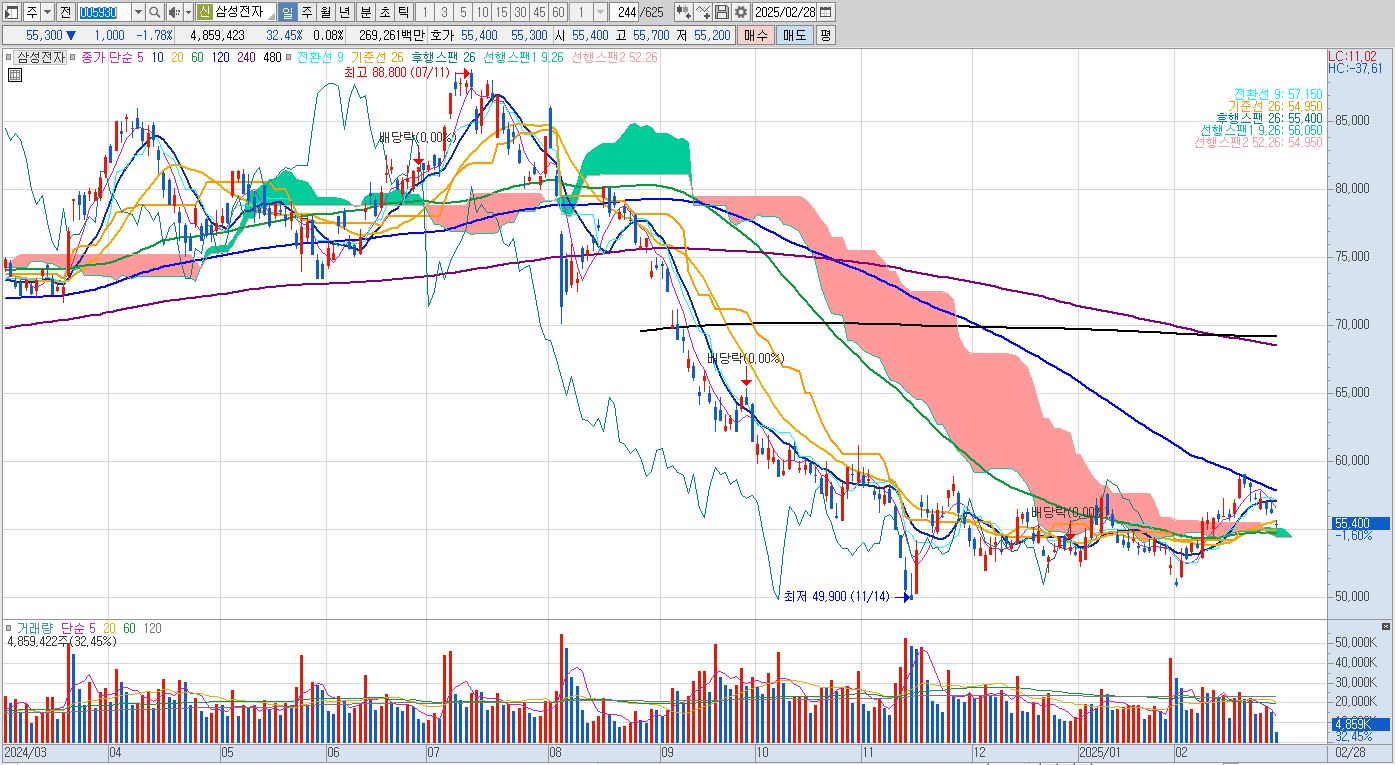The image size is (1395, 765).
Task: Open the calendar date picker icon
Action: [x=826, y=12]
